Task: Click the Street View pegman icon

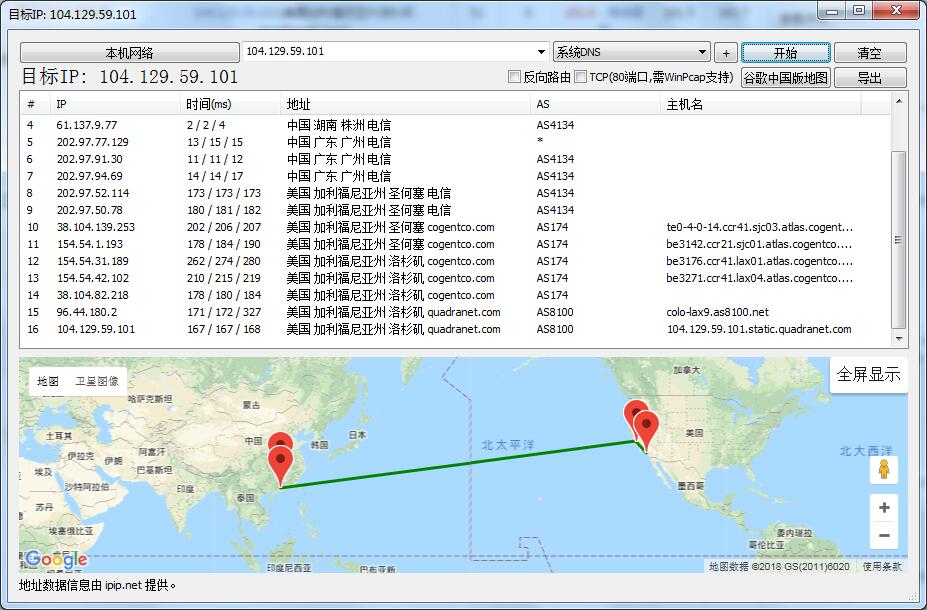Action: coord(884,470)
